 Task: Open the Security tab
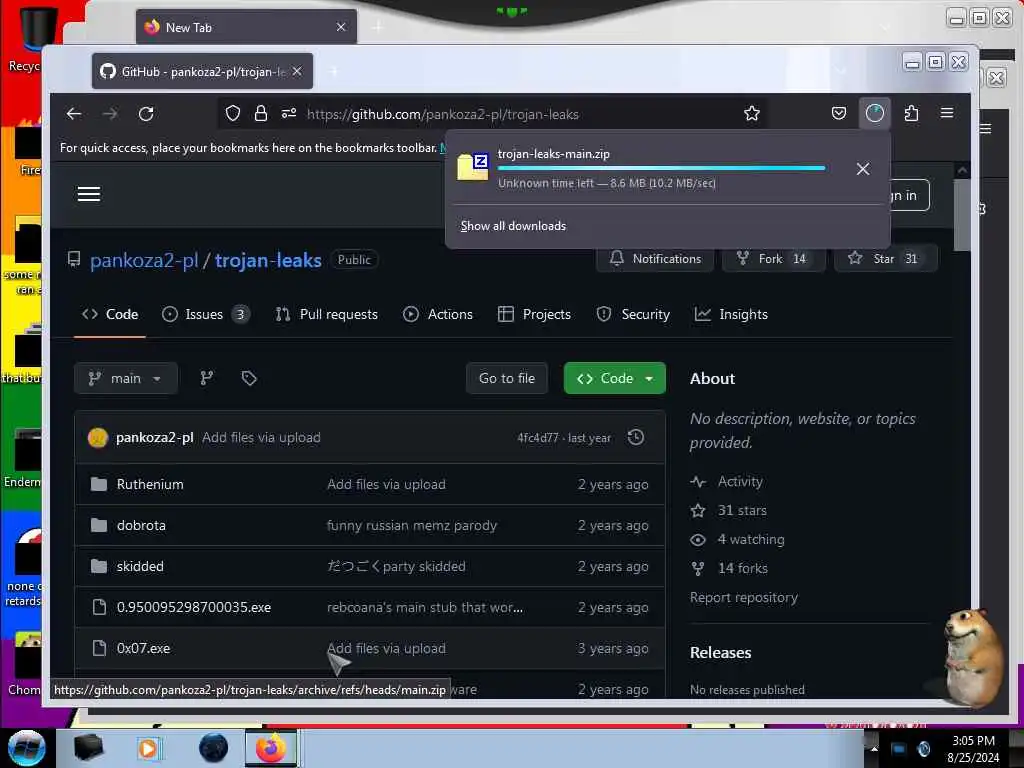pyautogui.click(x=633, y=314)
